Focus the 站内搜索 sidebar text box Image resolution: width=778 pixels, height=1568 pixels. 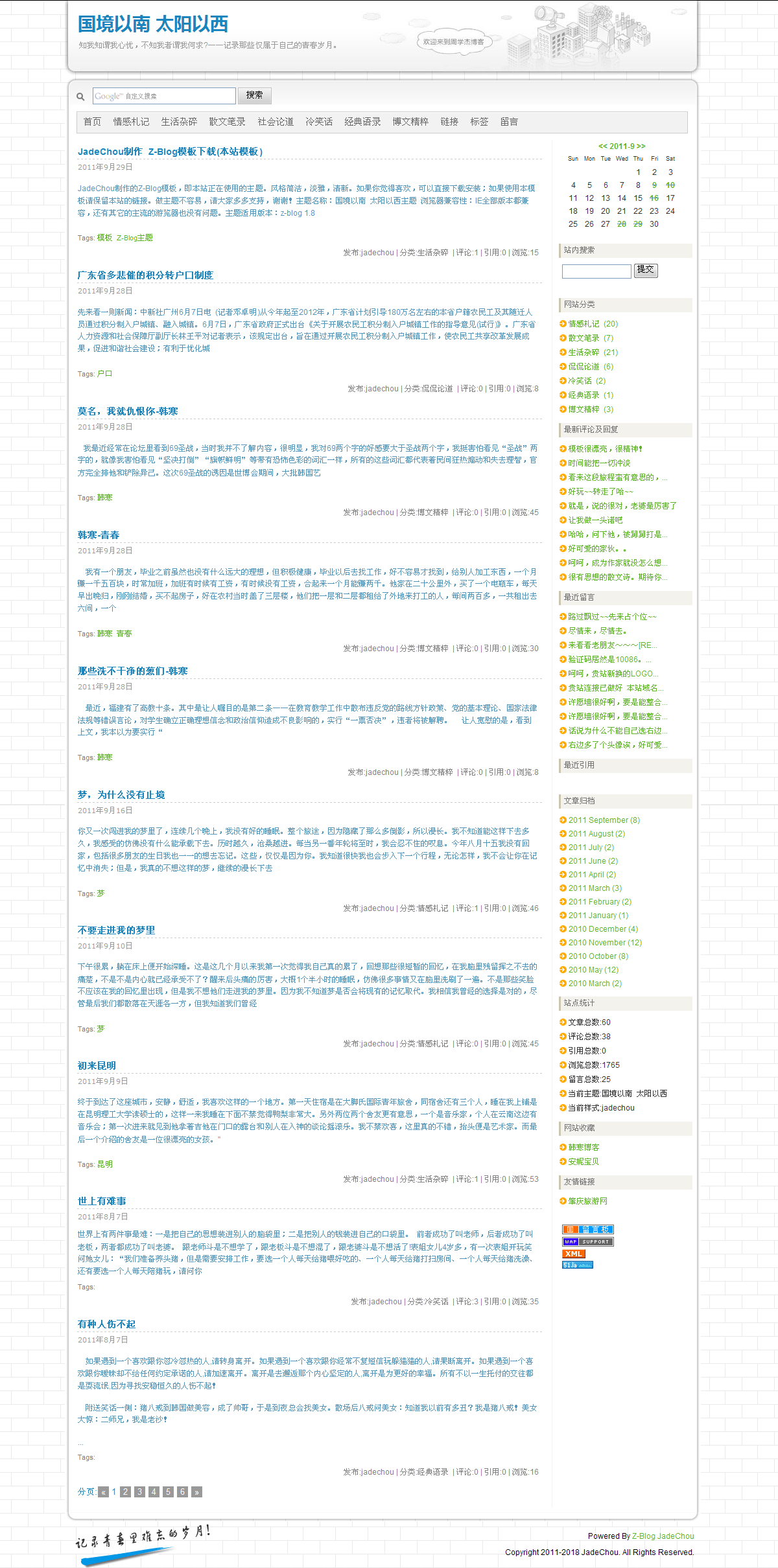(596, 271)
